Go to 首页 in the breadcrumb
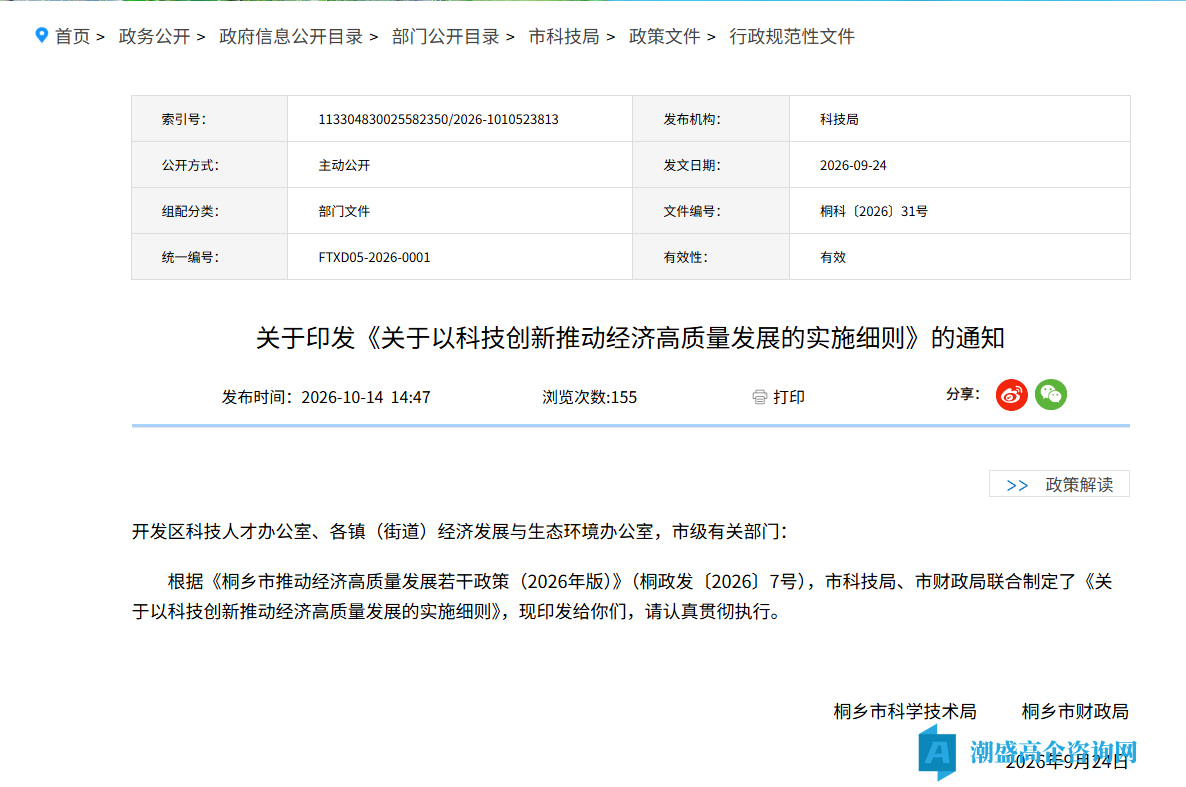The image size is (1186, 787). [x=73, y=36]
